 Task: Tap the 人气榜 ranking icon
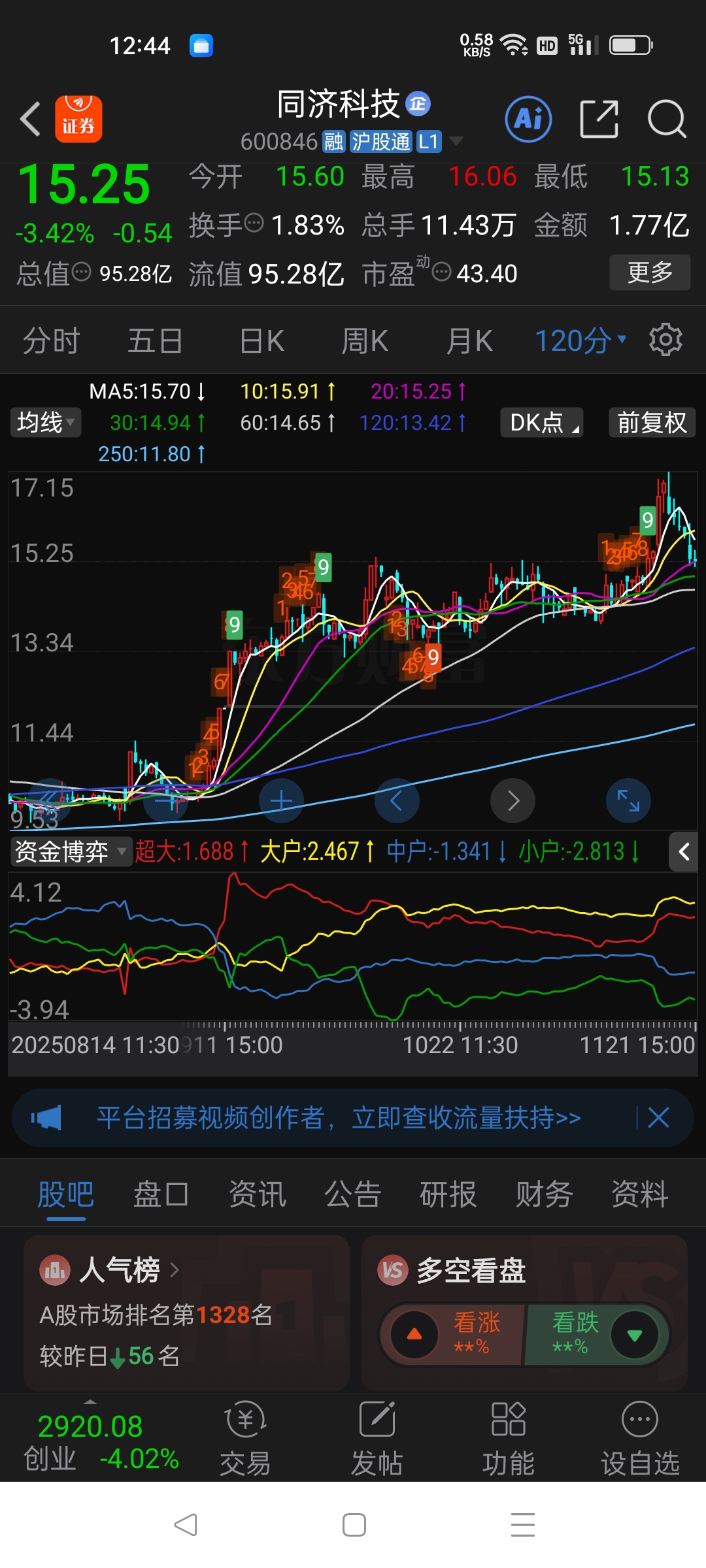55,1270
